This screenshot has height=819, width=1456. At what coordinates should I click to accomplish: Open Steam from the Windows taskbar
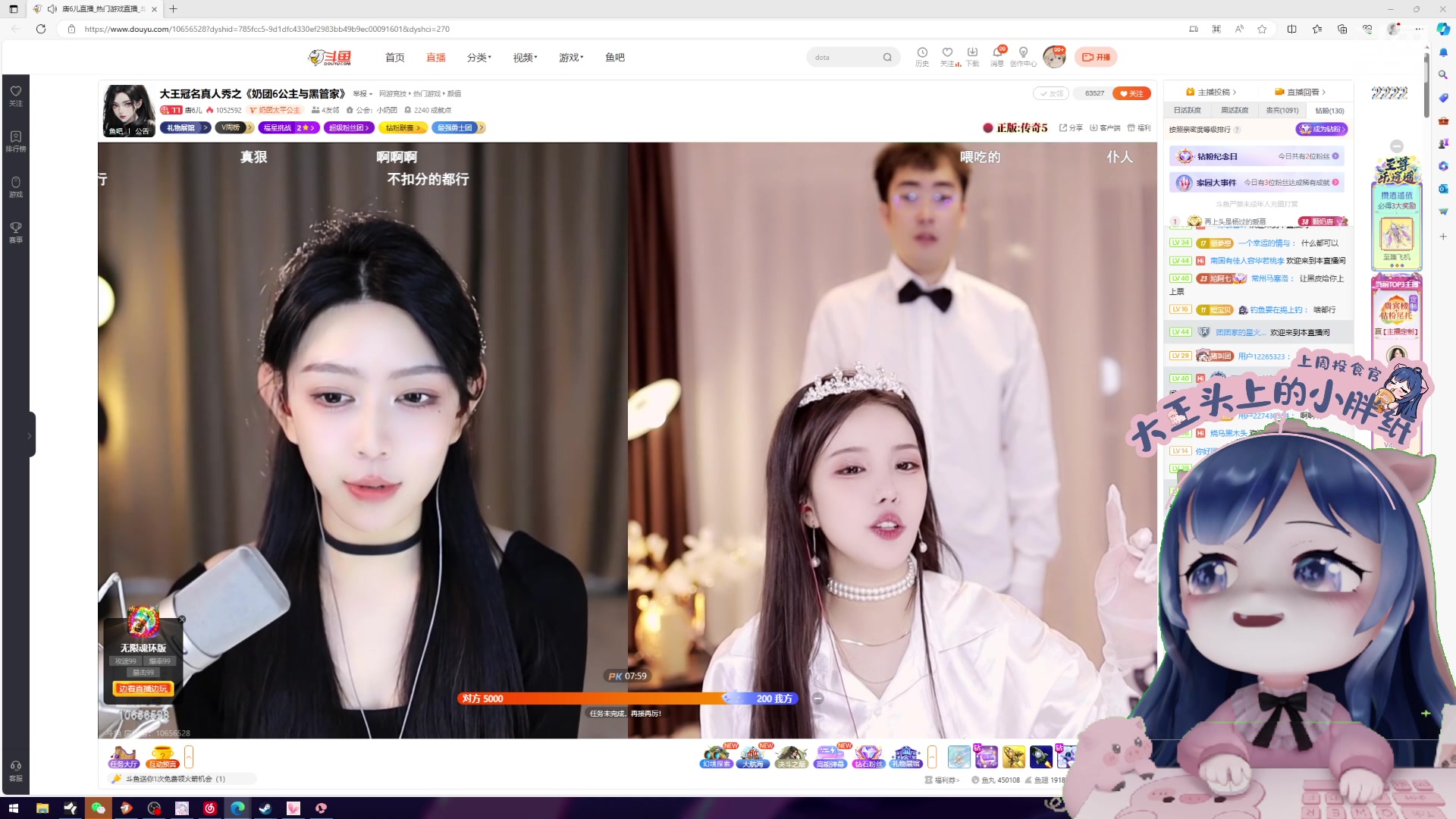(265, 808)
